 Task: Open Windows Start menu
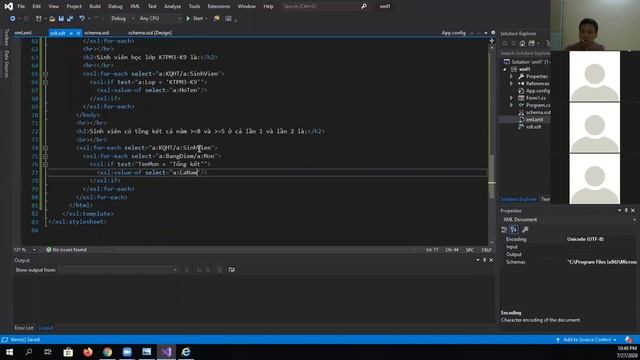click(9, 352)
